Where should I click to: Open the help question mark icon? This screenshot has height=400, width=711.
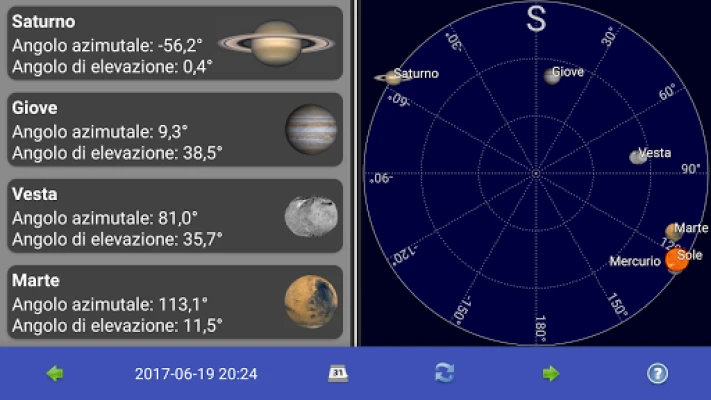click(657, 374)
